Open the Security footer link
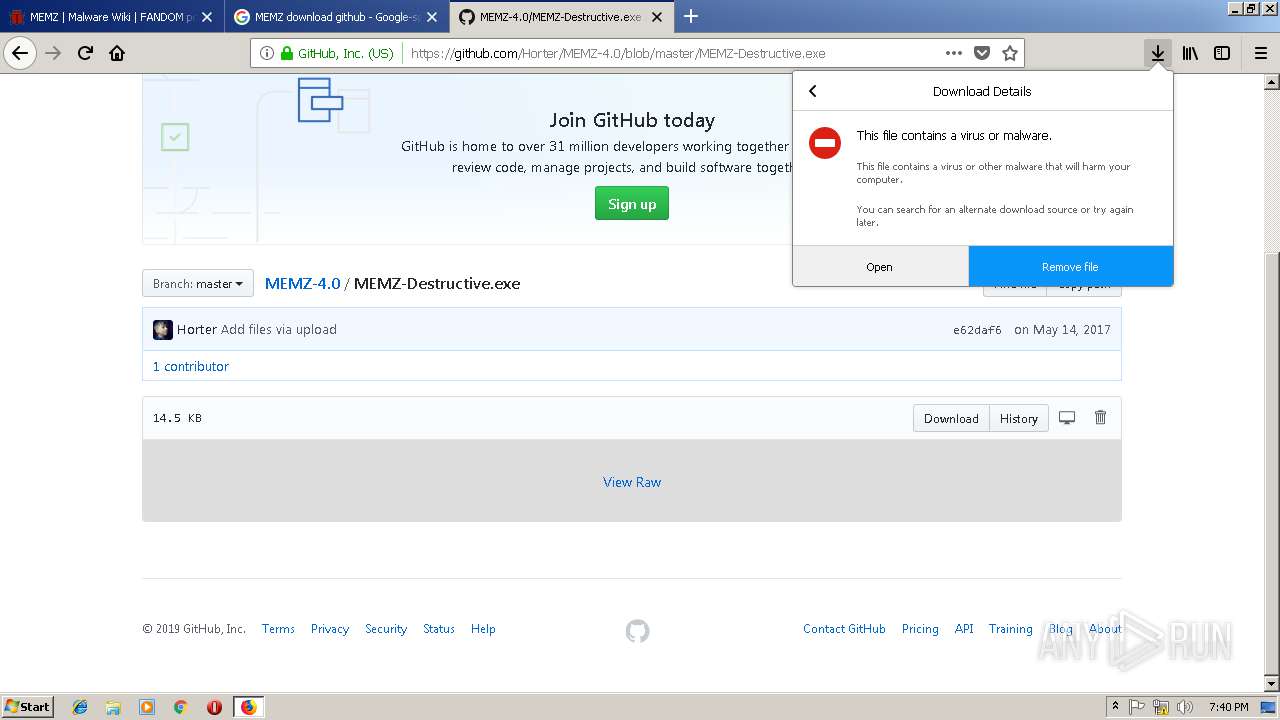The image size is (1280, 720). click(x=386, y=629)
